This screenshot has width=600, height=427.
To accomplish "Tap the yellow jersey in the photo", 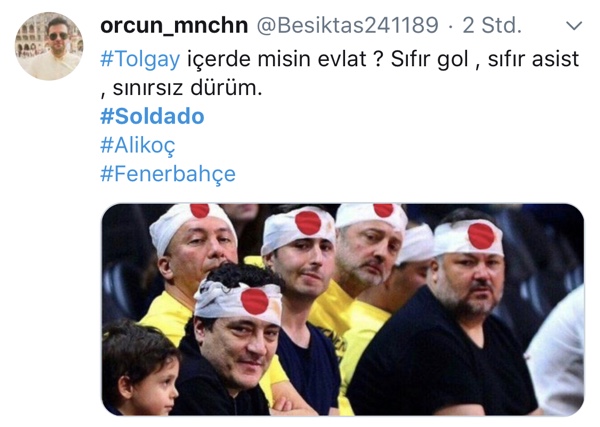I will click(x=165, y=314).
